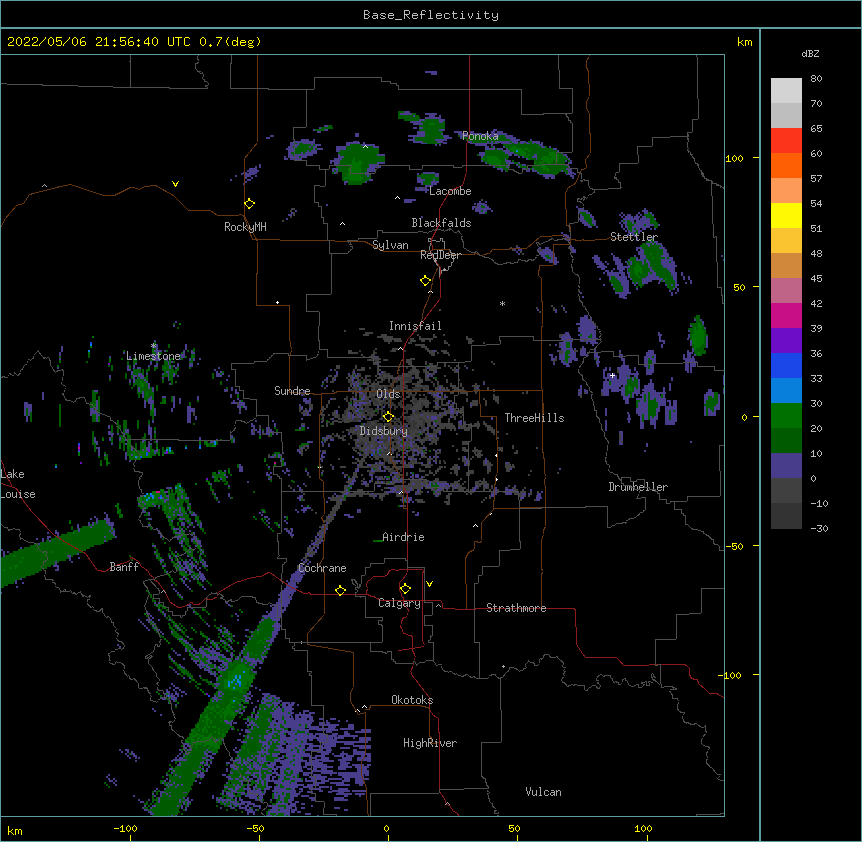Click the -100 km tick on the right axis
Image resolution: width=862 pixels, height=842 pixels.
[731, 675]
